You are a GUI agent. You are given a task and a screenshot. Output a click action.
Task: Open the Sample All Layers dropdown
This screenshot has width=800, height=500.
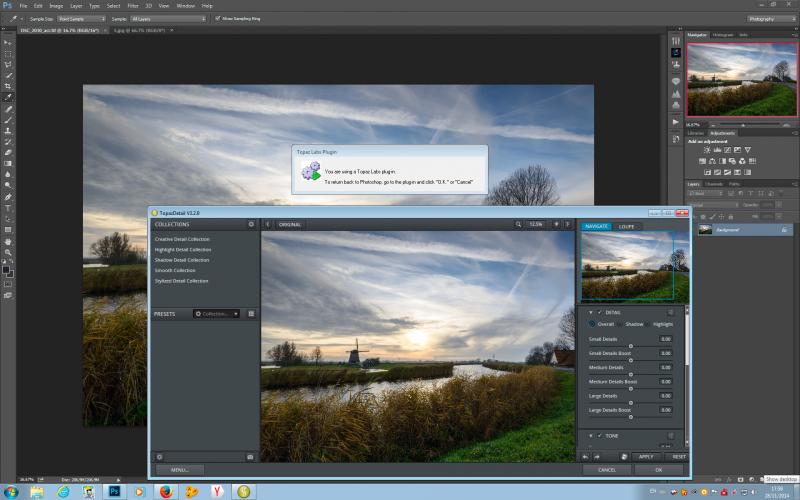[168, 19]
